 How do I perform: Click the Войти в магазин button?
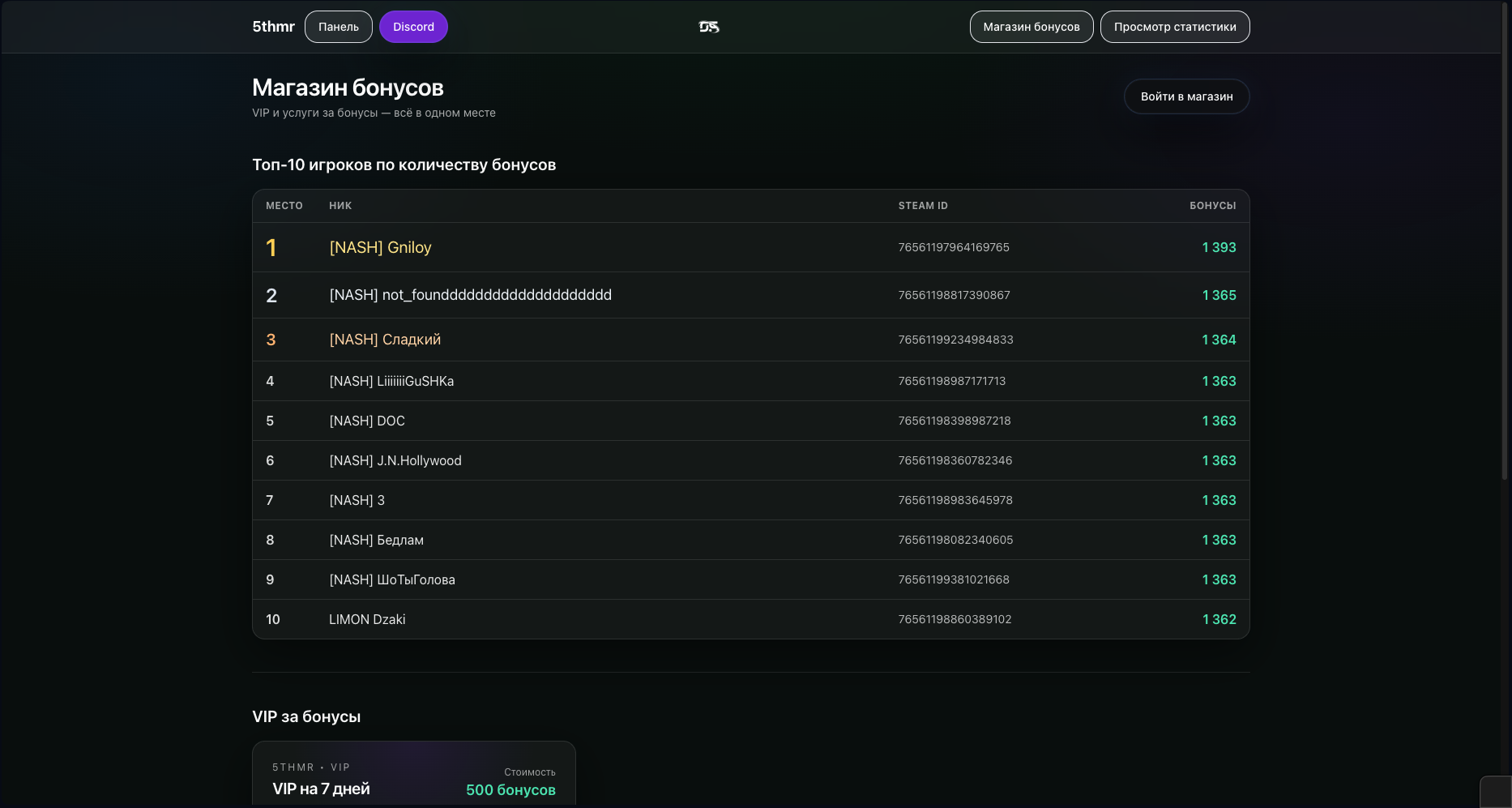click(x=1186, y=96)
